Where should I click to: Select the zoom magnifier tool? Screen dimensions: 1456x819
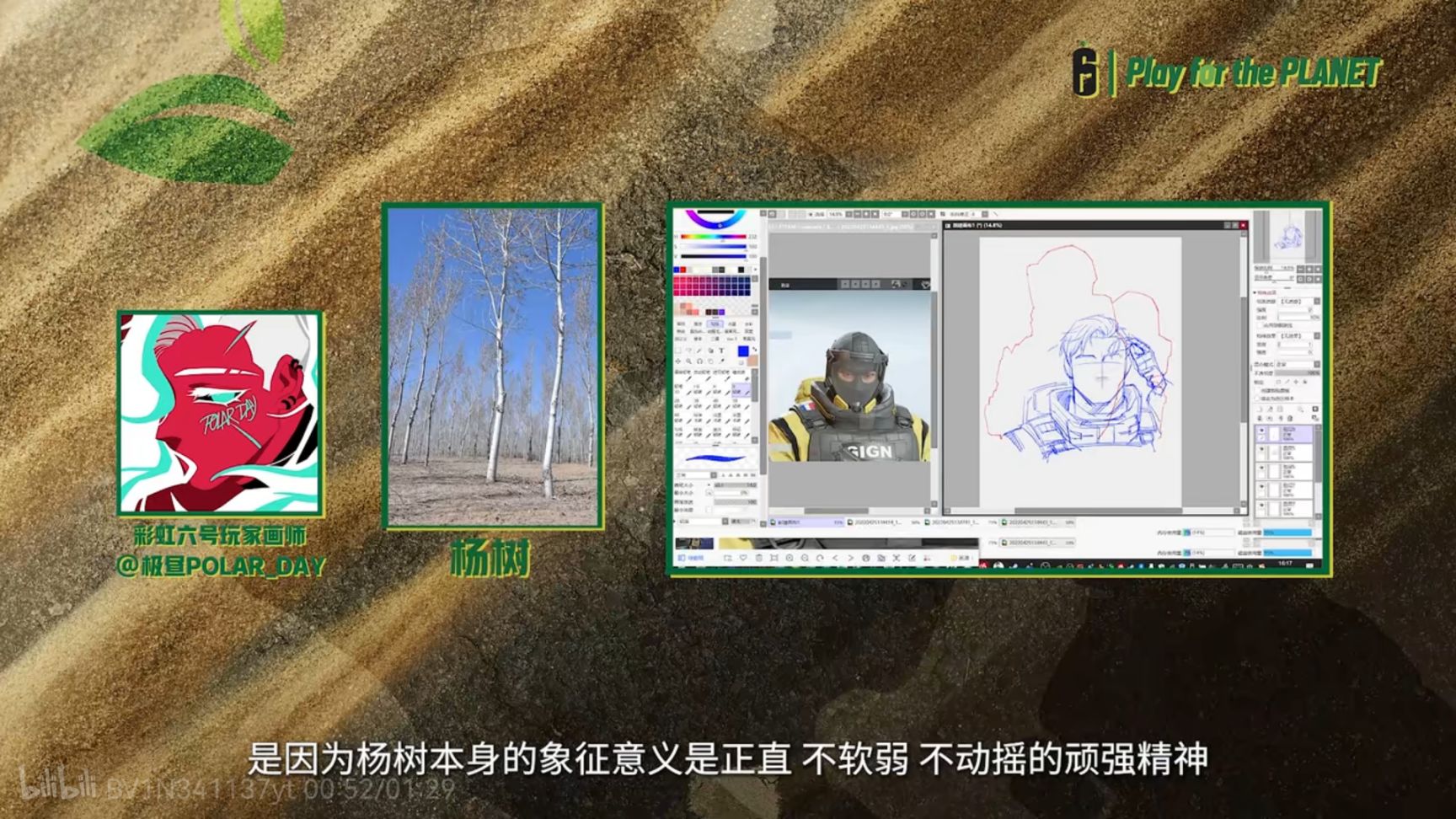[688, 361]
